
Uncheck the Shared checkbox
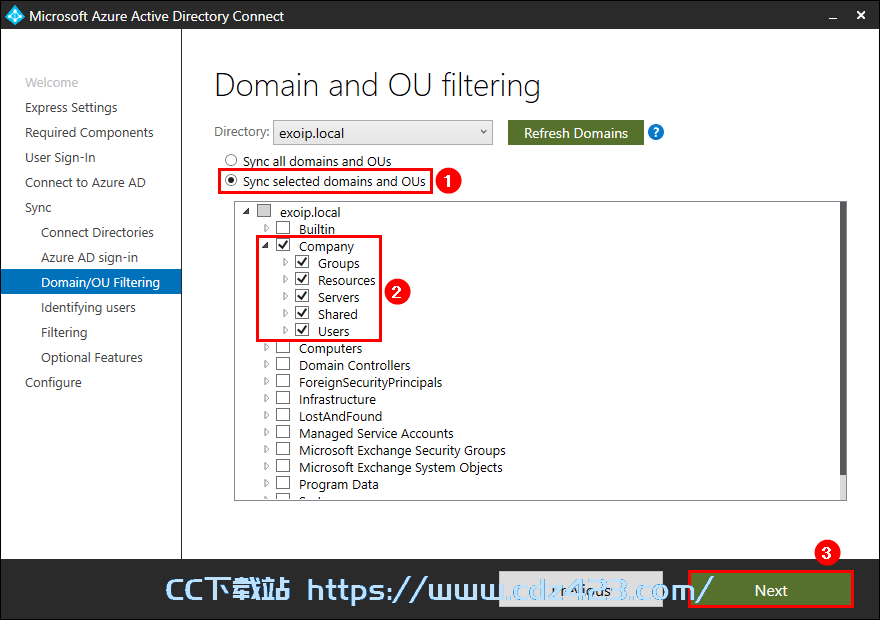(x=302, y=313)
